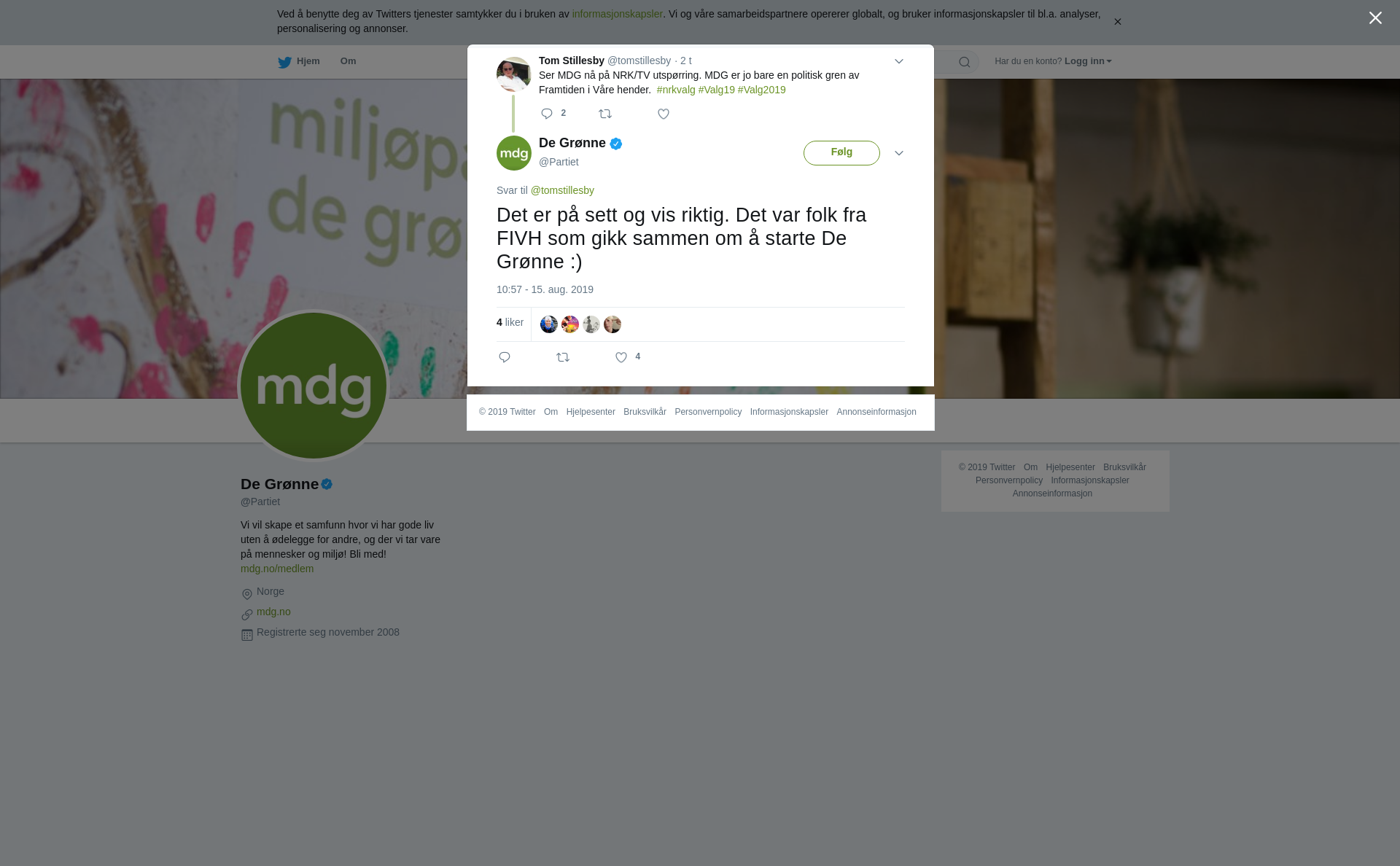Viewport: 1400px width, 866px height.
Task: Click the mdg avatar in the tweet header
Action: (514, 153)
